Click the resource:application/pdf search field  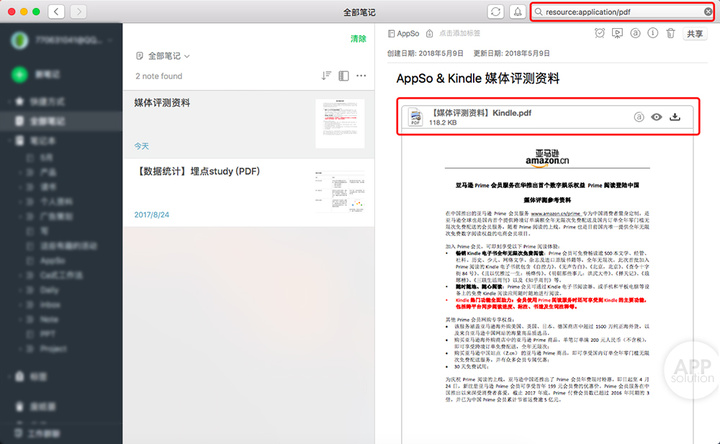(x=622, y=11)
